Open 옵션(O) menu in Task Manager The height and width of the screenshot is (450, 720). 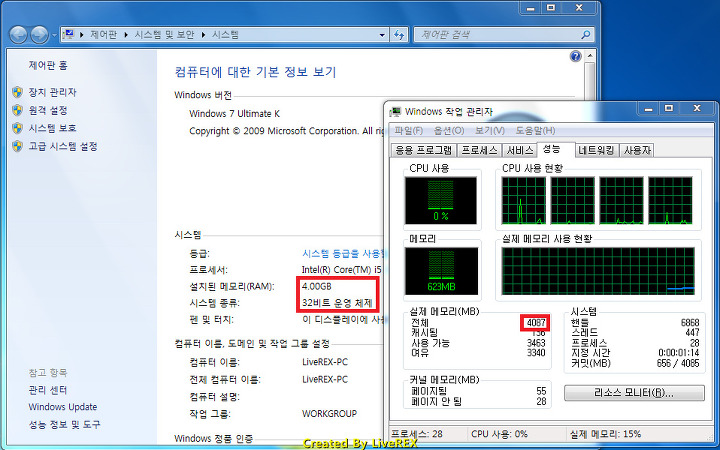click(x=449, y=130)
